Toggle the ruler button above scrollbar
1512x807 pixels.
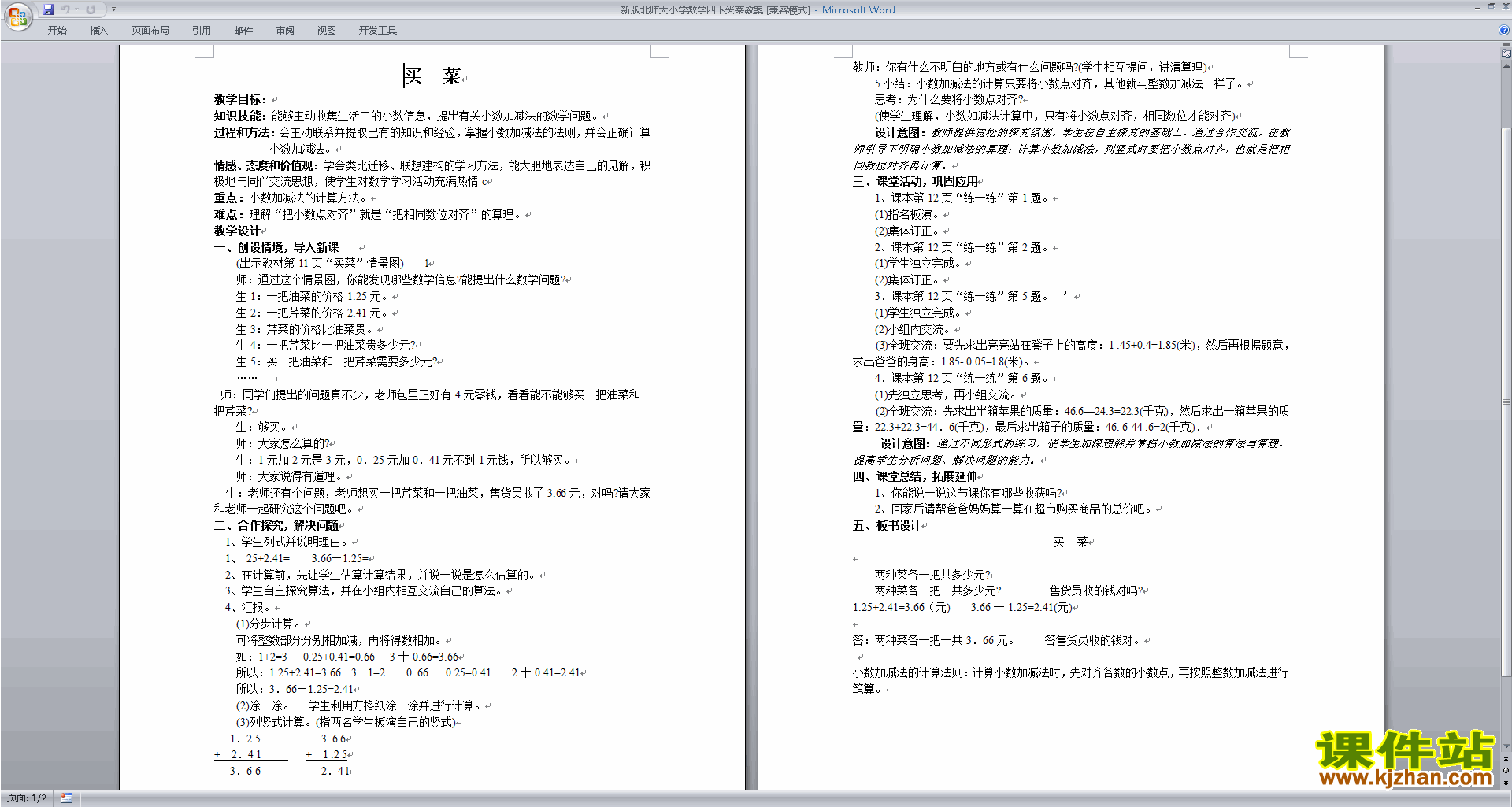1506,54
